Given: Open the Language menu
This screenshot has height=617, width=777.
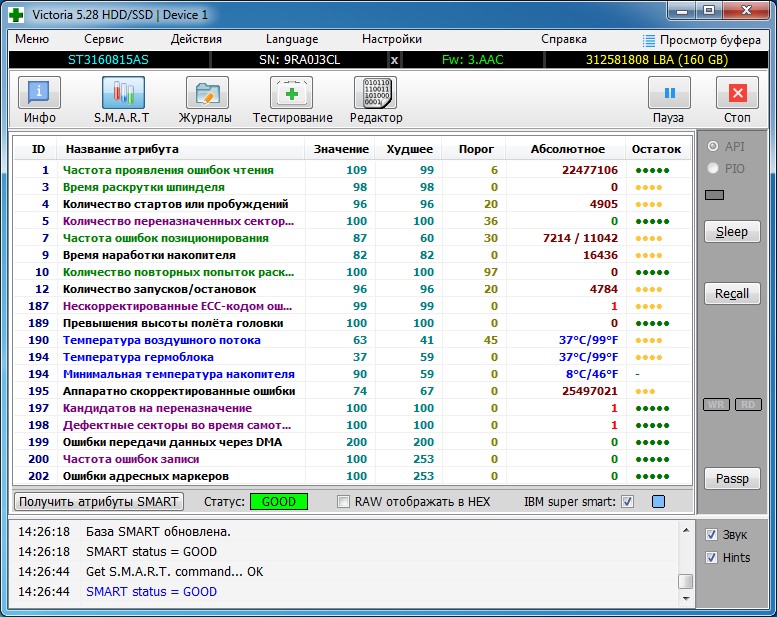Looking at the screenshot, I should [x=292, y=39].
